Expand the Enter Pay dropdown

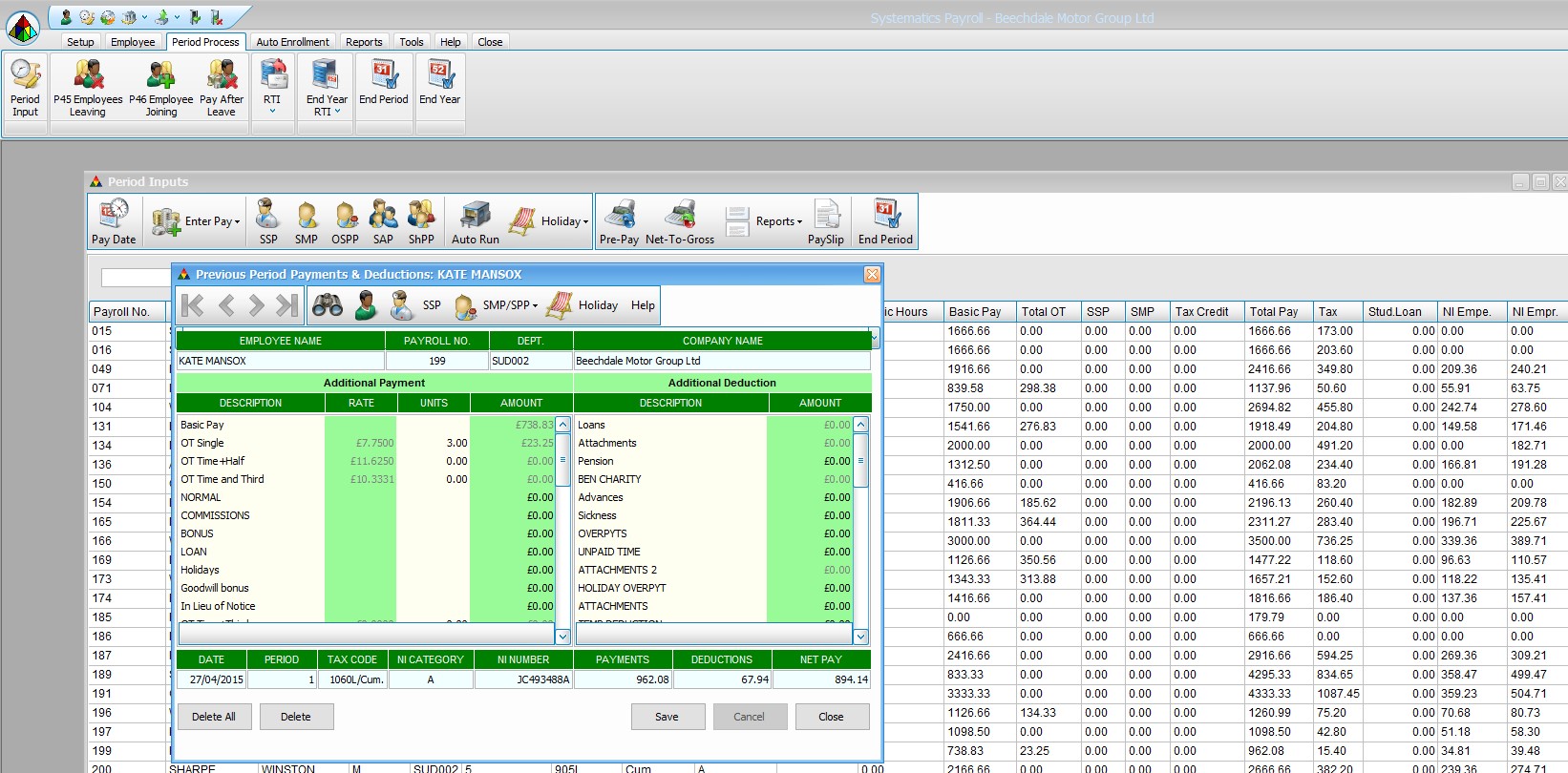click(x=214, y=221)
